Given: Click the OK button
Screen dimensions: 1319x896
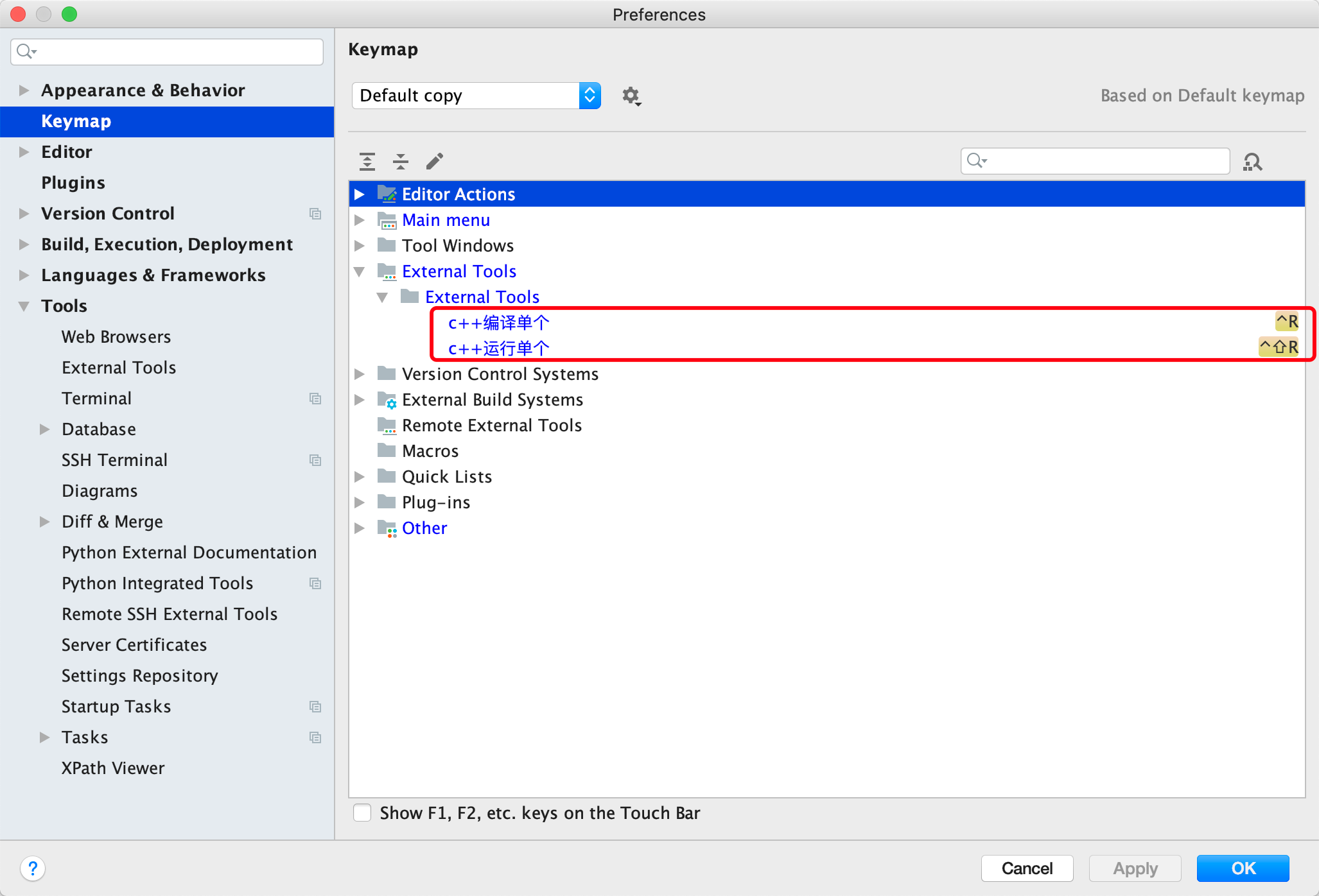Looking at the screenshot, I should tap(1243, 868).
